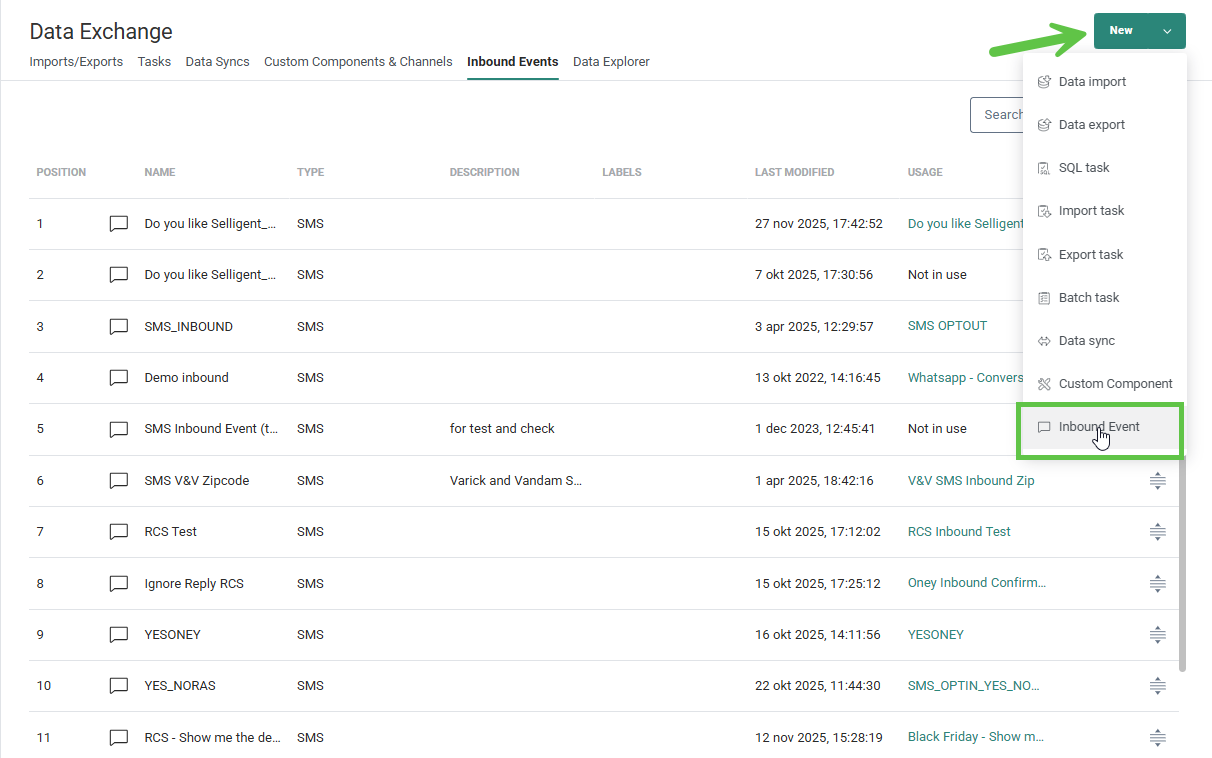The height and width of the screenshot is (758, 1212).
Task: Click the Custom Component tools icon
Action: coord(1044,384)
